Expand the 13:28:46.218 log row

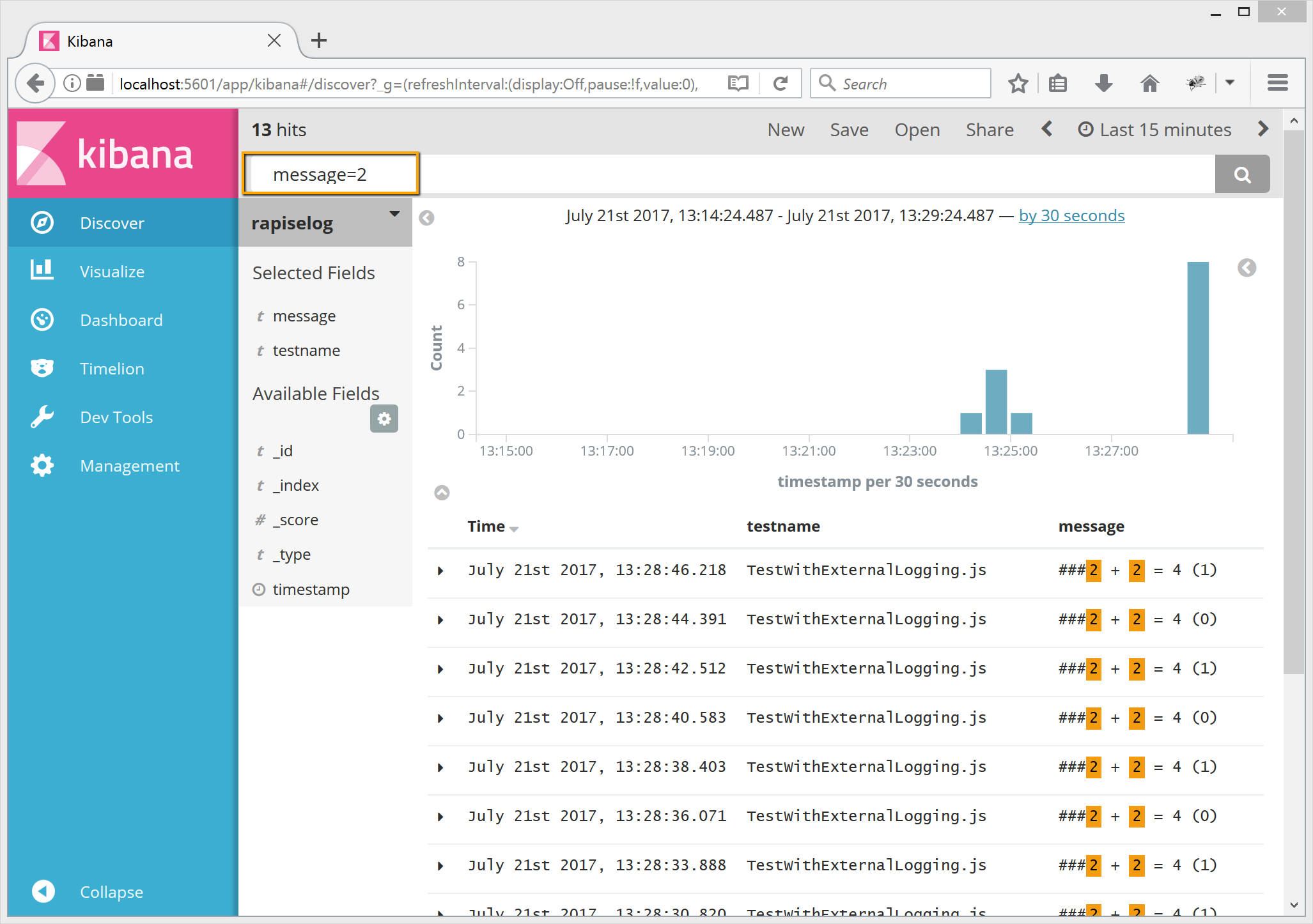pos(440,571)
